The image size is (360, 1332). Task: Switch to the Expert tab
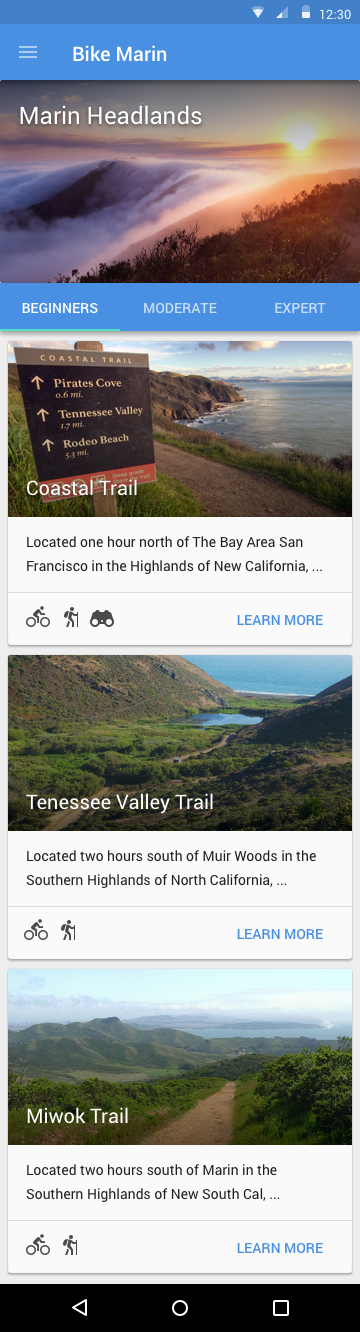[300, 308]
